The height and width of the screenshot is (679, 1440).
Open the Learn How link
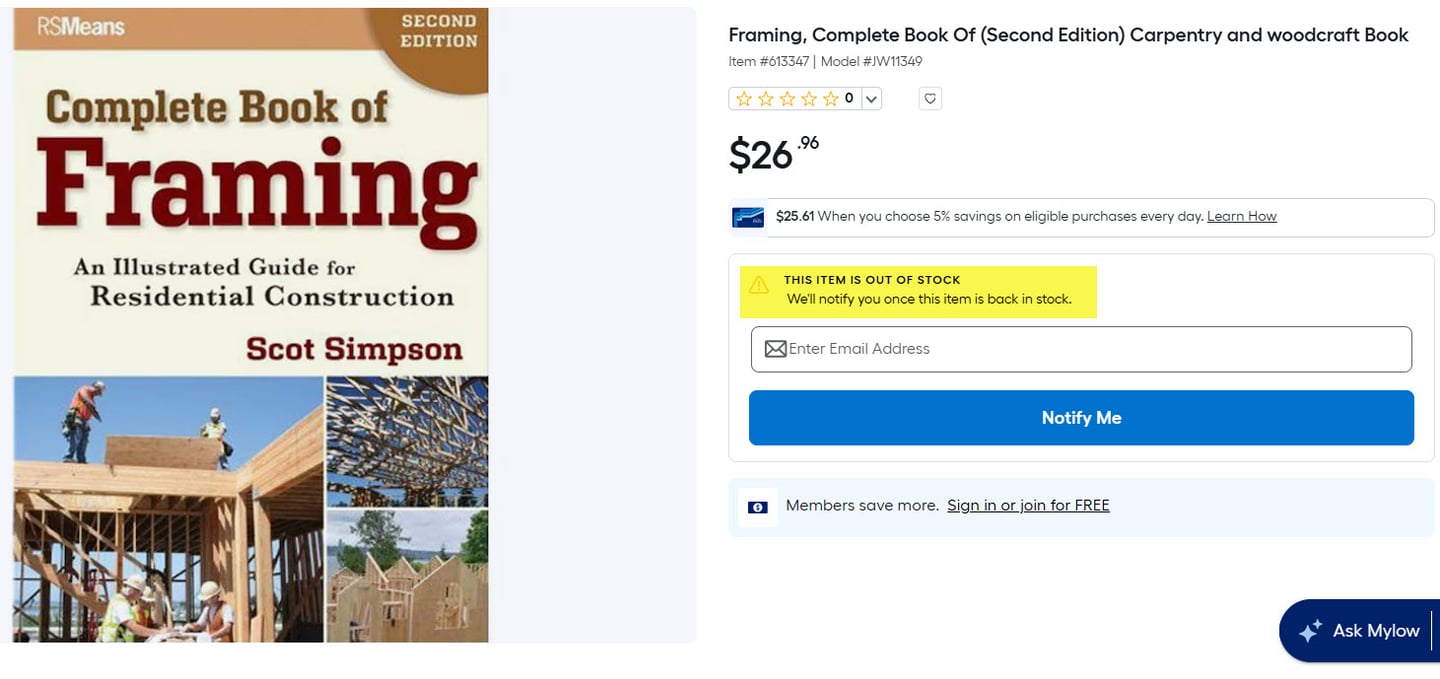(1241, 216)
